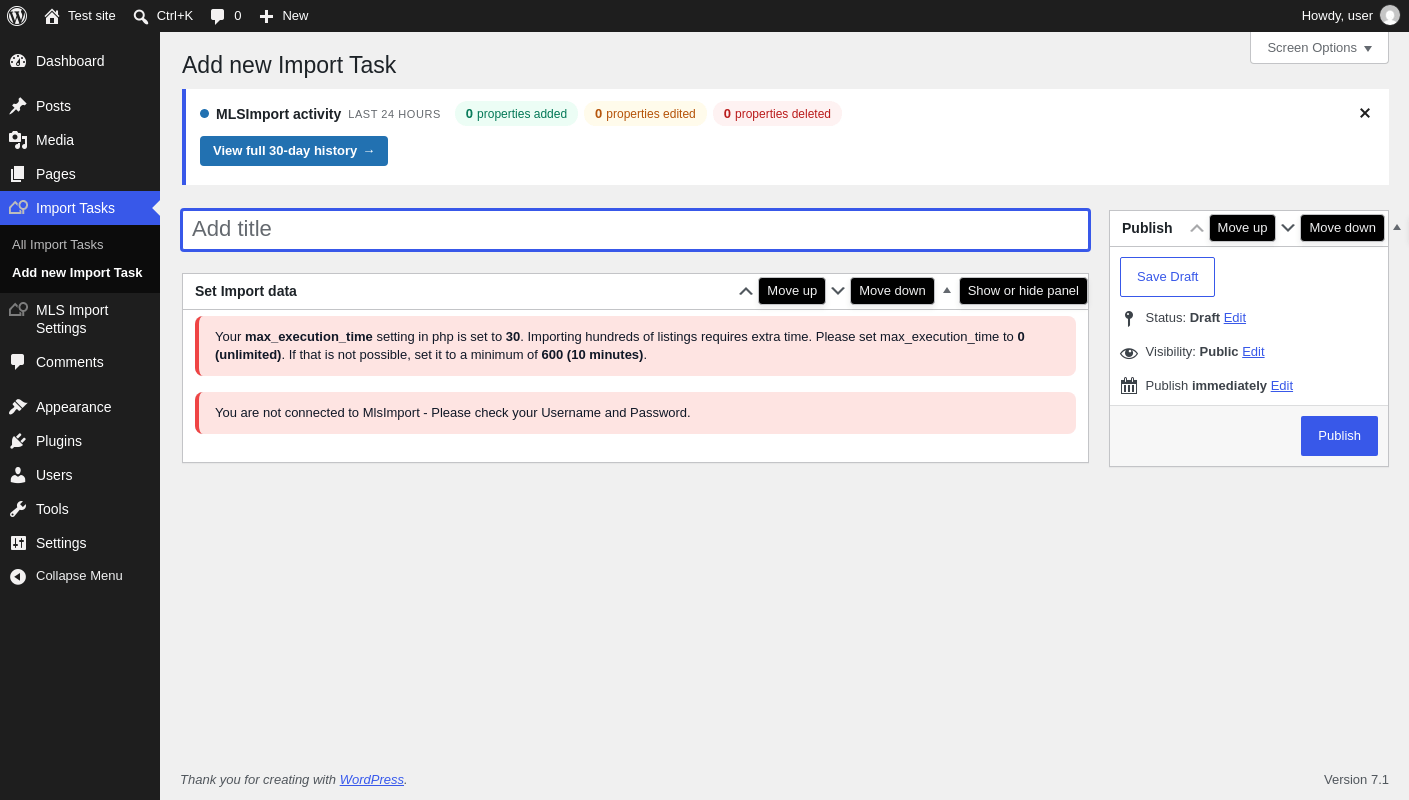Move the Publish panel down

click(x=1288, y=228)
